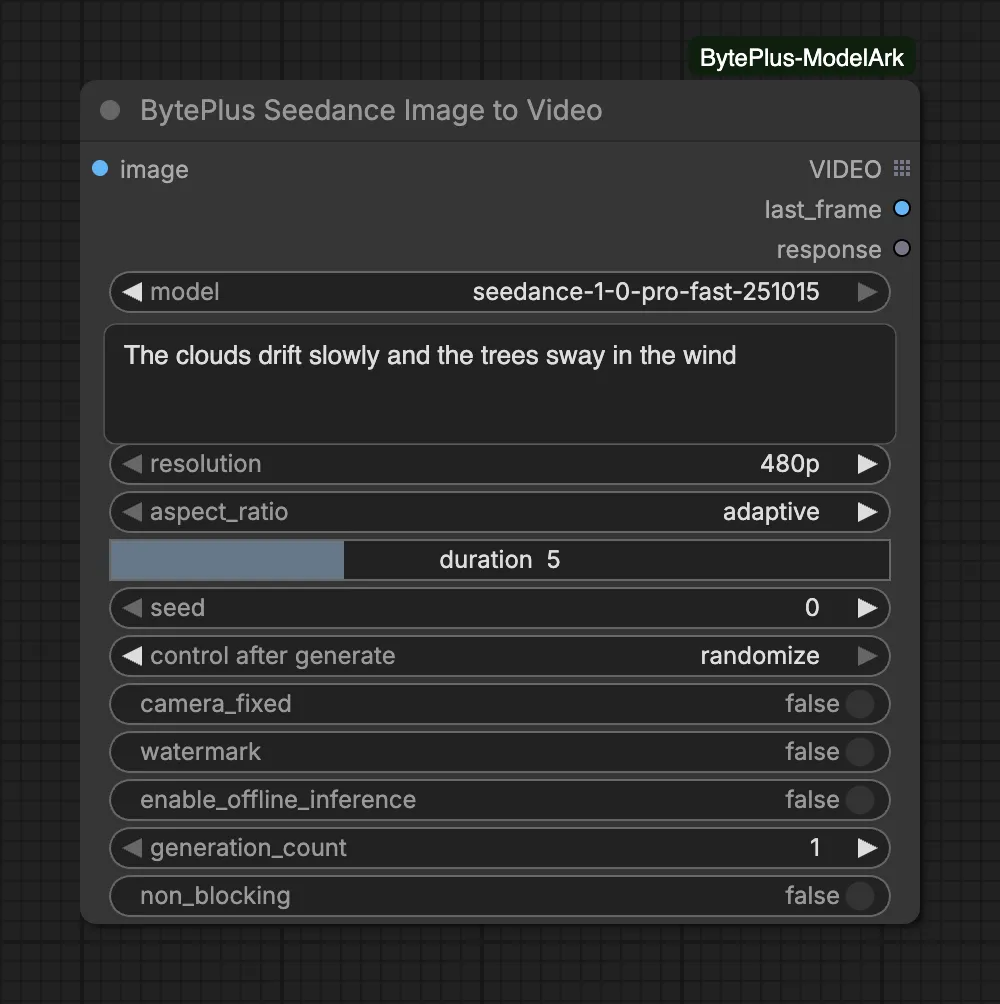Increase seed with right arrow
This screenshot has width=1000, height=1004.
point(867,608)
